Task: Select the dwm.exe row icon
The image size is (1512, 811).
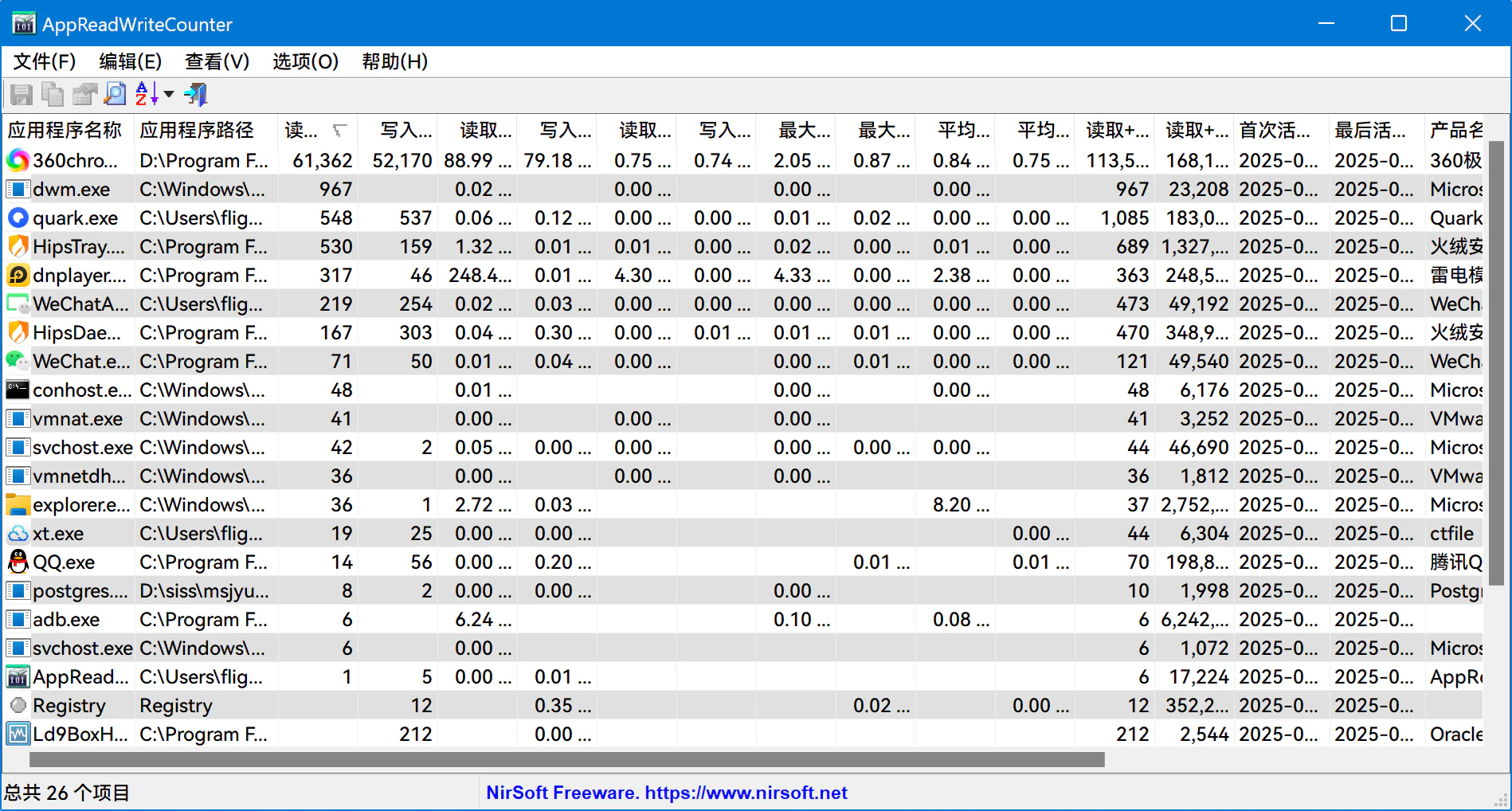Action: [x=18, y=190]
